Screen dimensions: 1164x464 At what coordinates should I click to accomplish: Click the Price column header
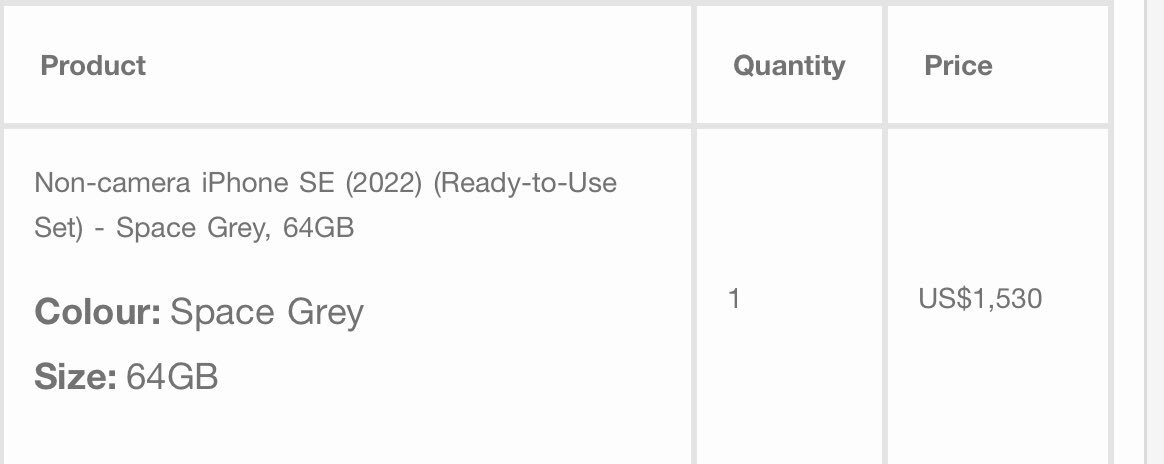point(958,65)
